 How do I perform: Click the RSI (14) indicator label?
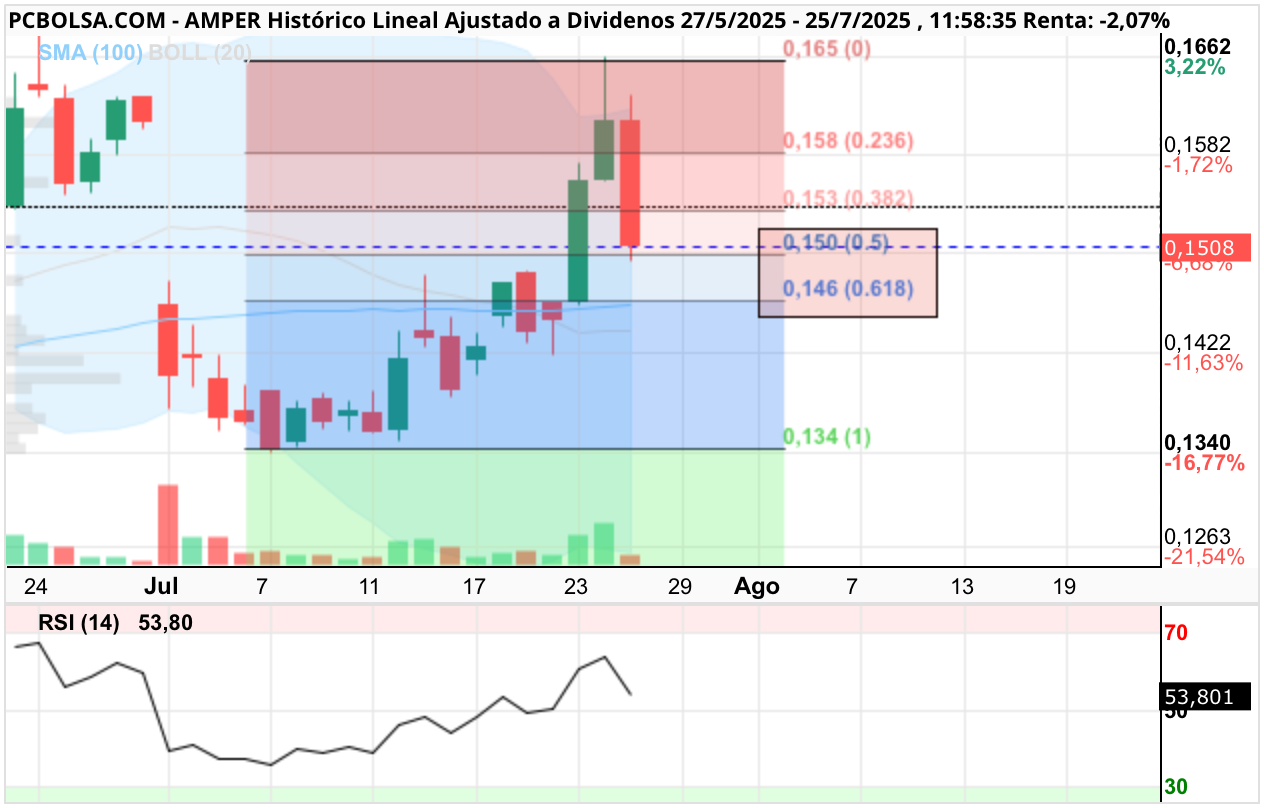[x=78, y=623]
